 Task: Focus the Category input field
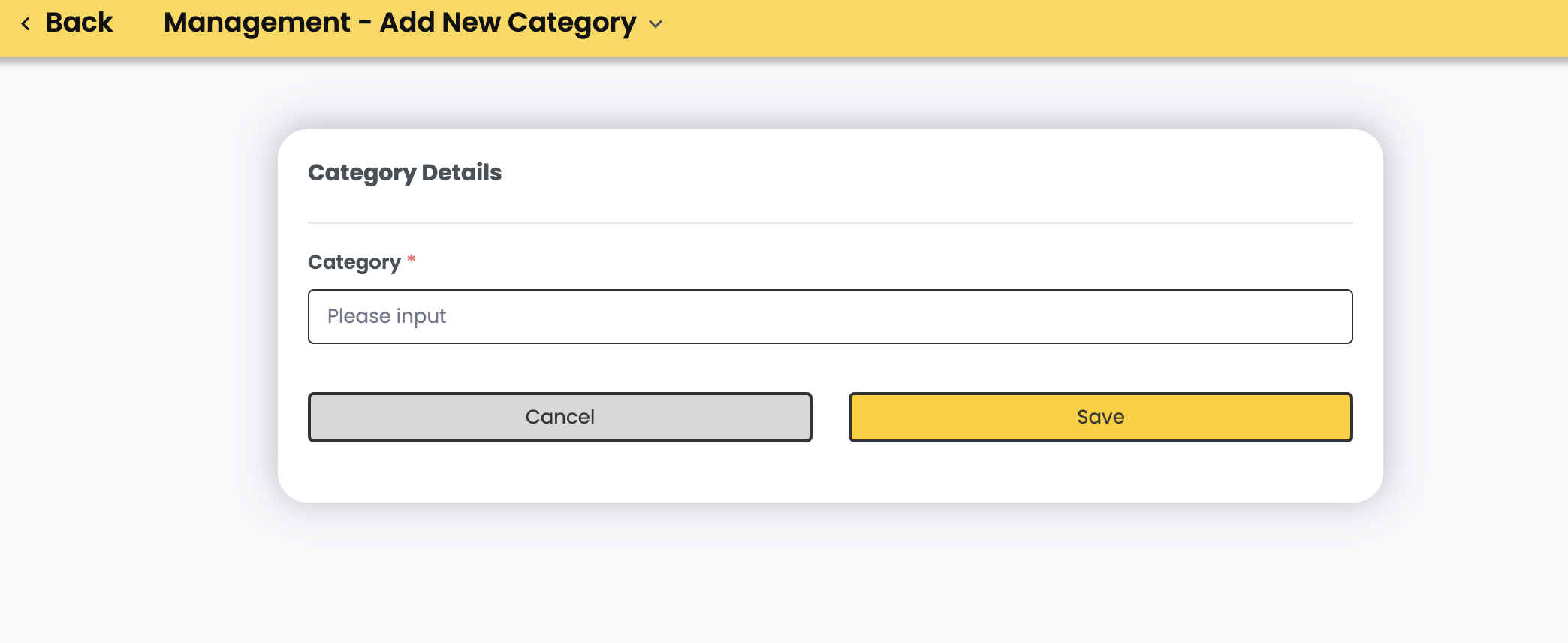(x=830, y=316)
